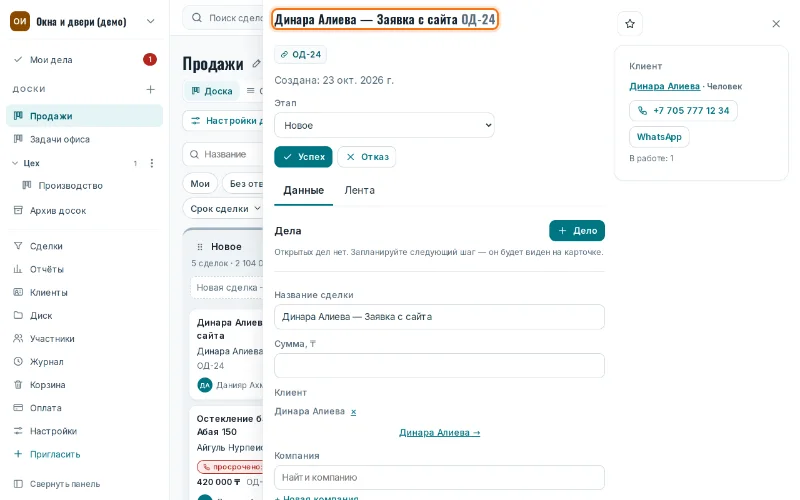
Task: Open Динара Алиева link in Клиент card
Action: (664, 86)
